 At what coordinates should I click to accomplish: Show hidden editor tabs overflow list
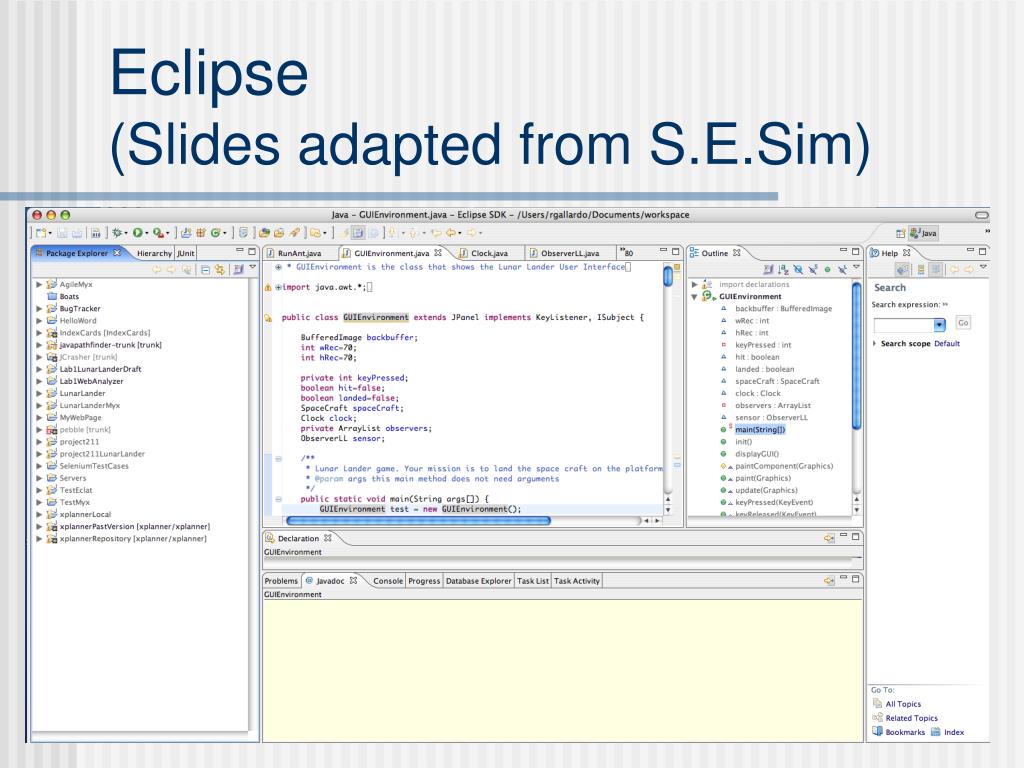coord(627,252)
